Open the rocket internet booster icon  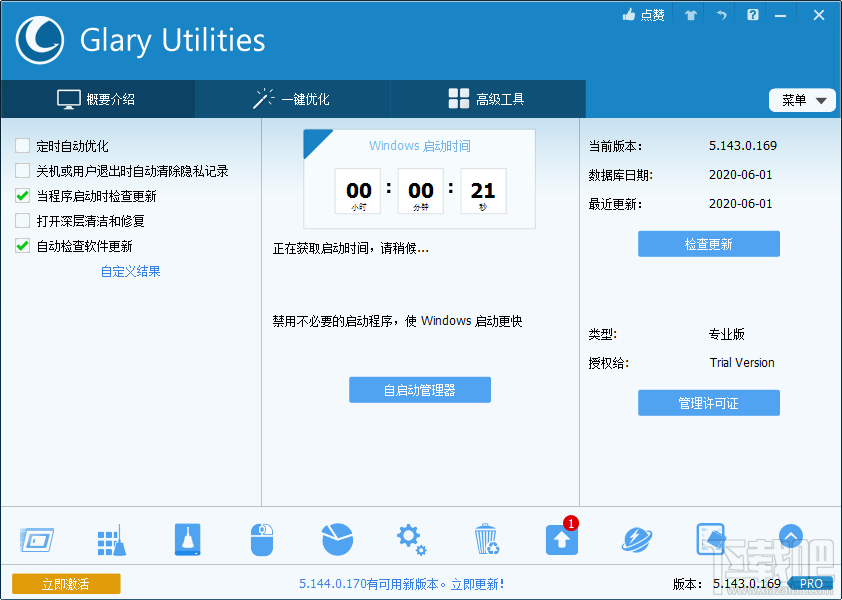point(636,538)
